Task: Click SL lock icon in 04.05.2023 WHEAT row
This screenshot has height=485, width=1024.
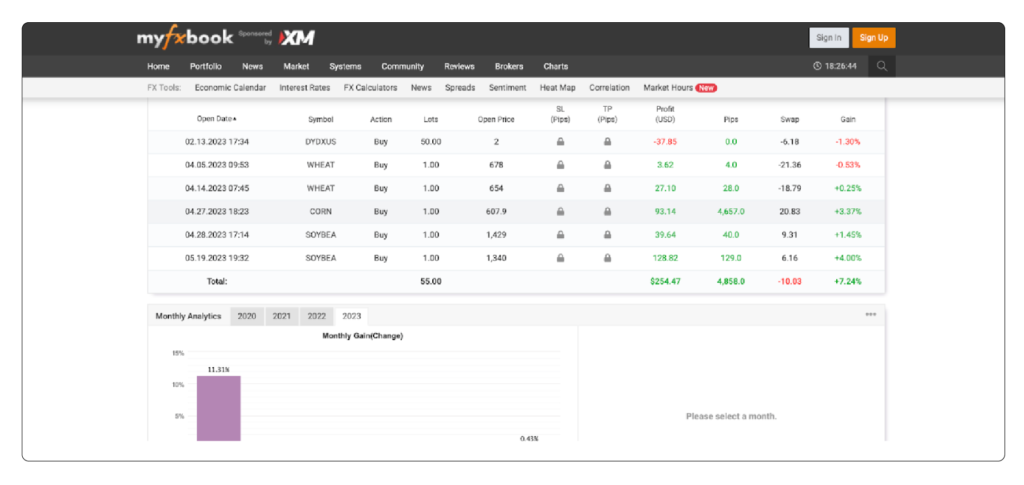Action: pos(560,165)
